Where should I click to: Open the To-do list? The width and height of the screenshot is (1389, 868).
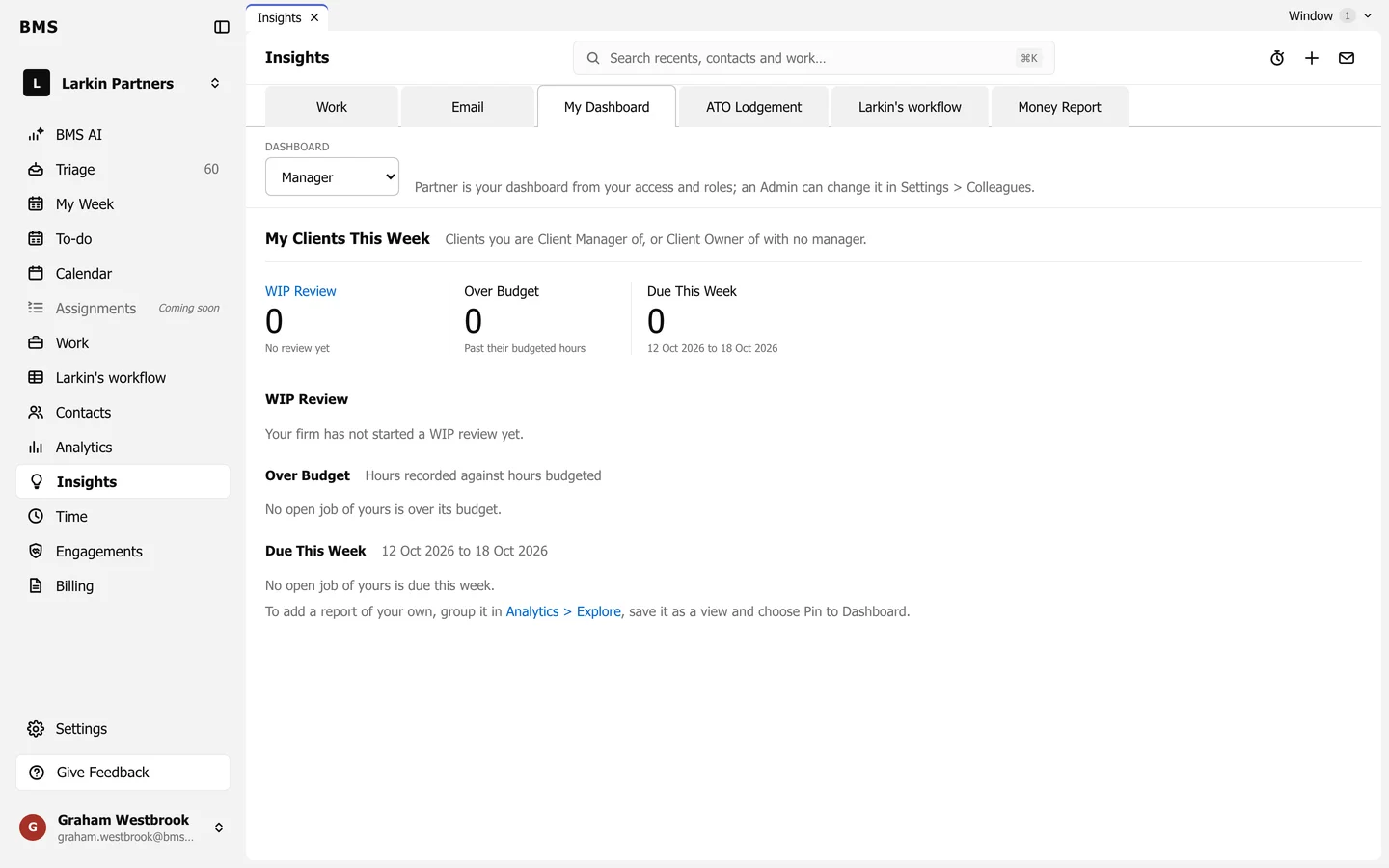click(123, 239)
